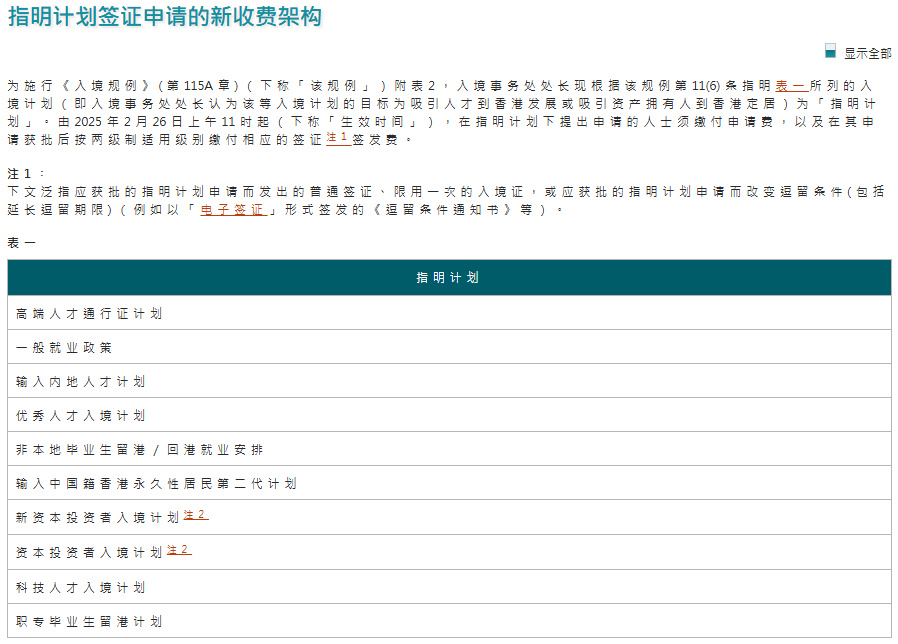Image resolution: width=898 pixels, height=644 pixels.
Task: Select 输入中国籍香港永久性居民第二代计划 row
Action: coord(156,484)
